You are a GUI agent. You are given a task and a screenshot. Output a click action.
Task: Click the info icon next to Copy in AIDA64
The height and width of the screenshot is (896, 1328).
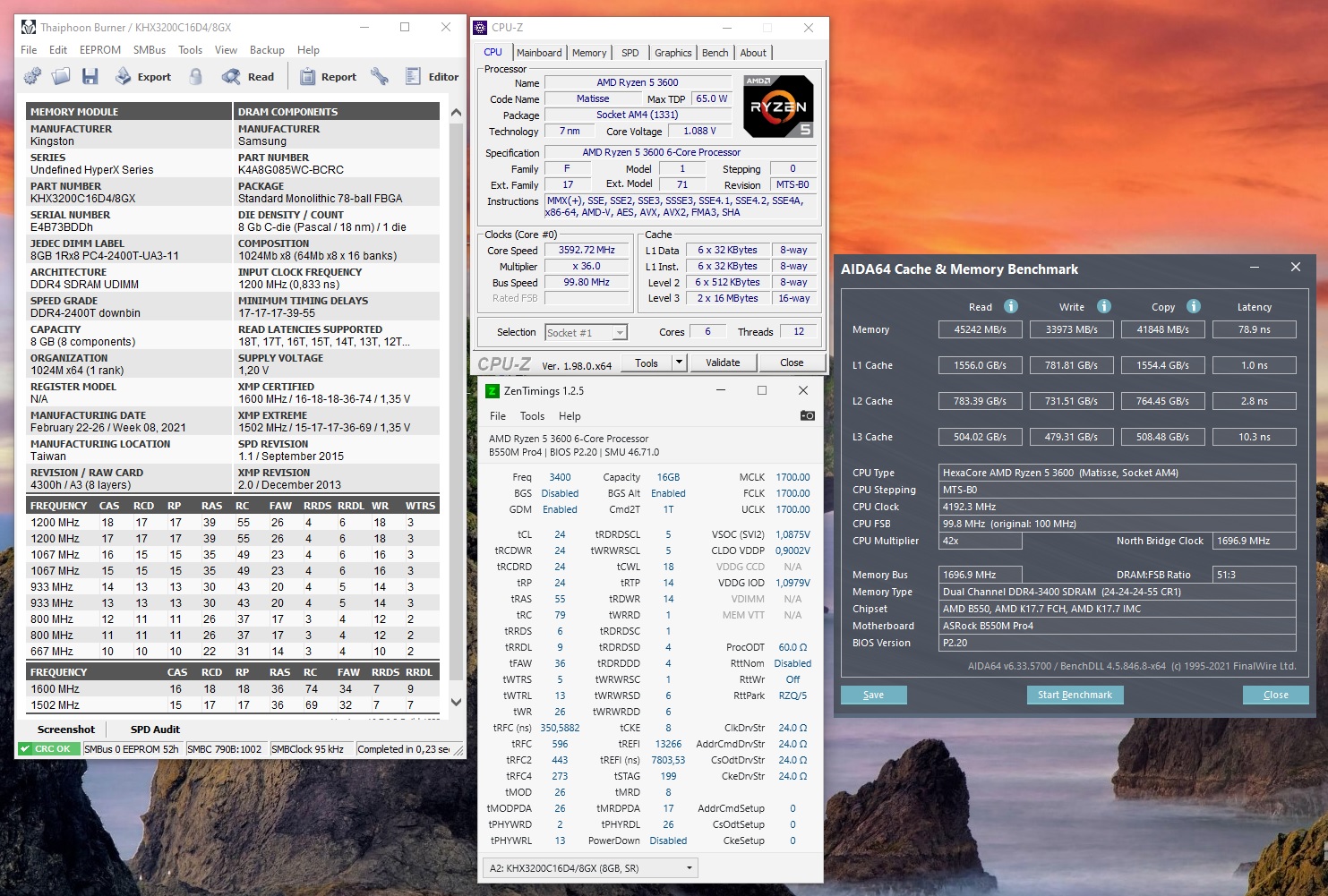(1194, 306)
